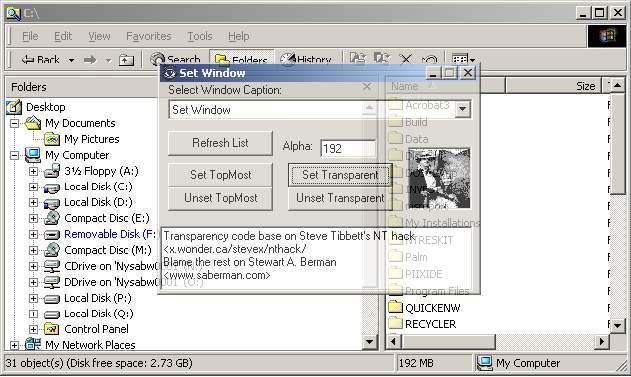Click the Local Disk (C:) drive icon
The image size is (631, 377).
[x=52, y=187]
